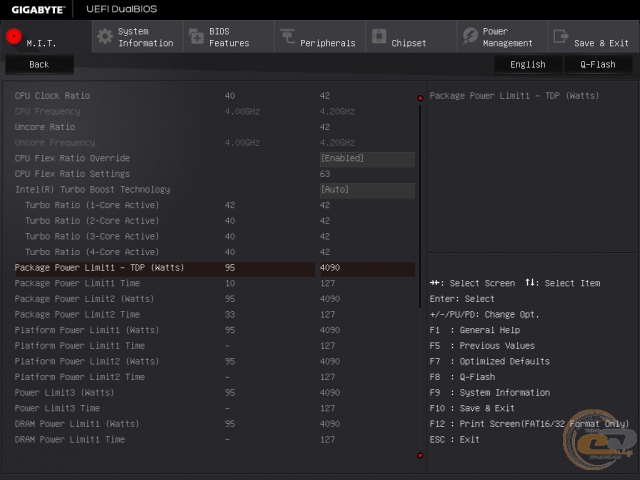Click Platform Power Limit1 (Watts) label
The height and width of the screenshot is (480, 640).
click(x=87, y=330)
